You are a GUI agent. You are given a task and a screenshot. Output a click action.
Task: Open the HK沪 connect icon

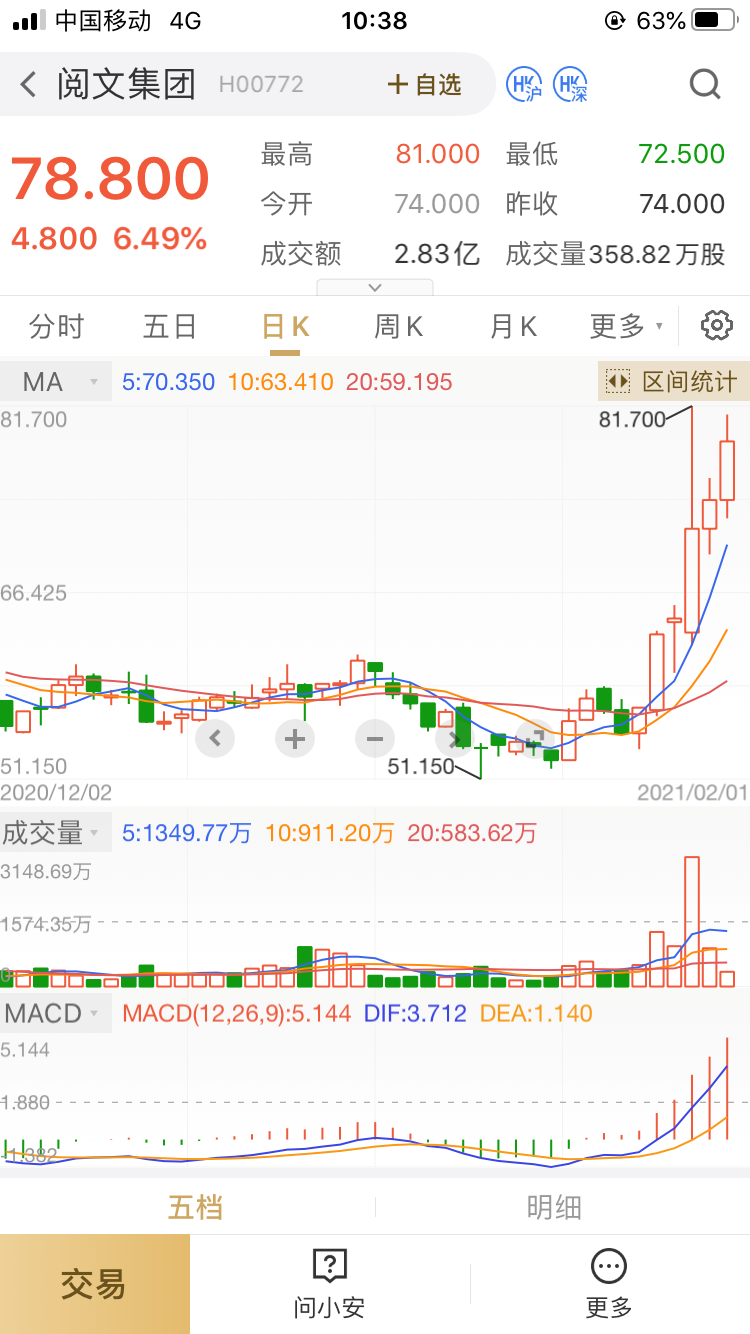524,85
